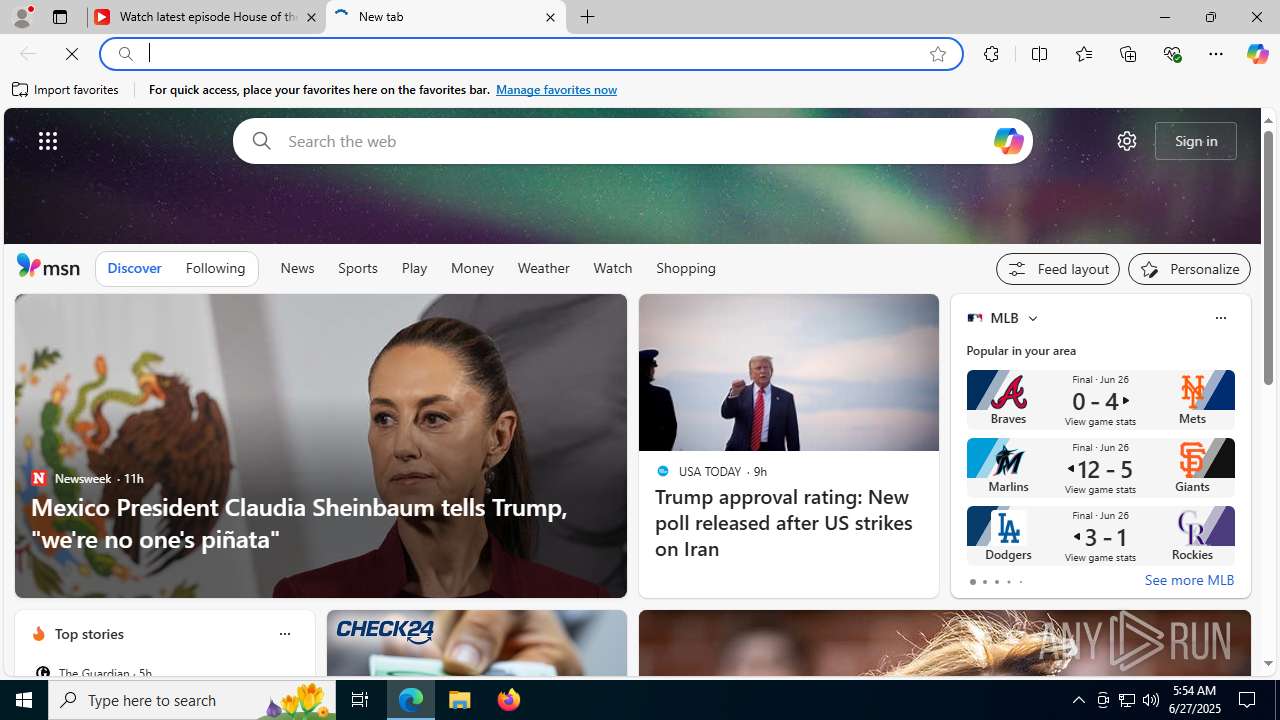Focus the browser address bar
1280x720 pixels.
[530, 54]
